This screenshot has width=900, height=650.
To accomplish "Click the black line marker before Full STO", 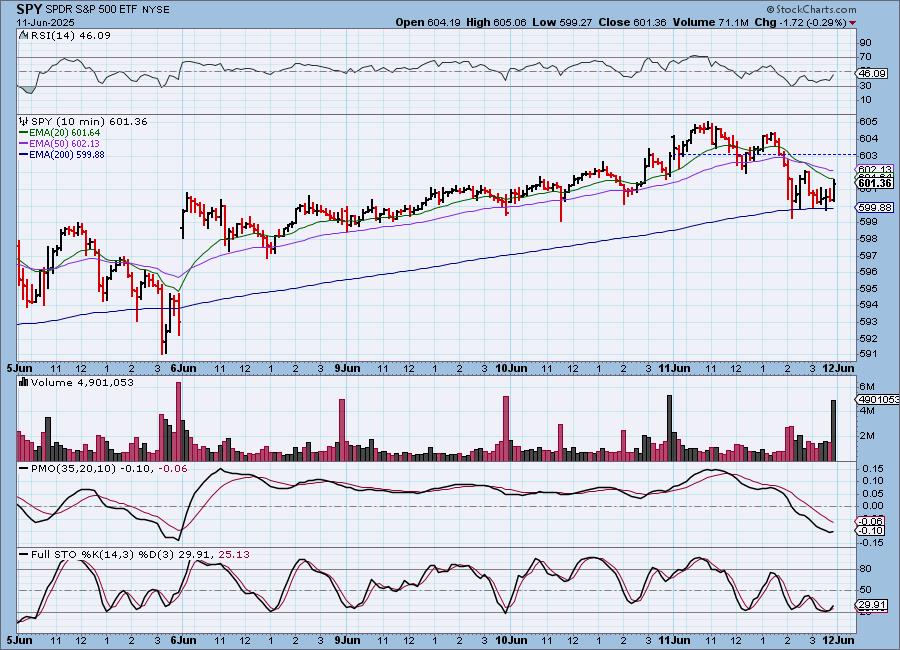I will (x=24, y=554).
